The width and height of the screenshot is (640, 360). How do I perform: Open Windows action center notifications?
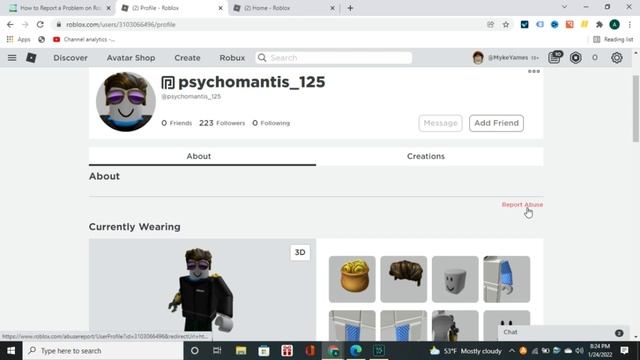coord(624,351)
